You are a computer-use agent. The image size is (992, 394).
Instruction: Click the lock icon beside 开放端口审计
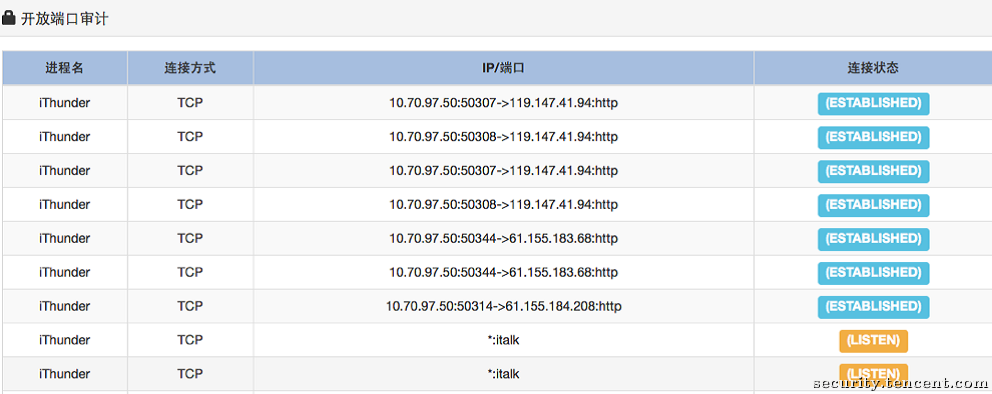pyautogui.click(x=8, y=18)
